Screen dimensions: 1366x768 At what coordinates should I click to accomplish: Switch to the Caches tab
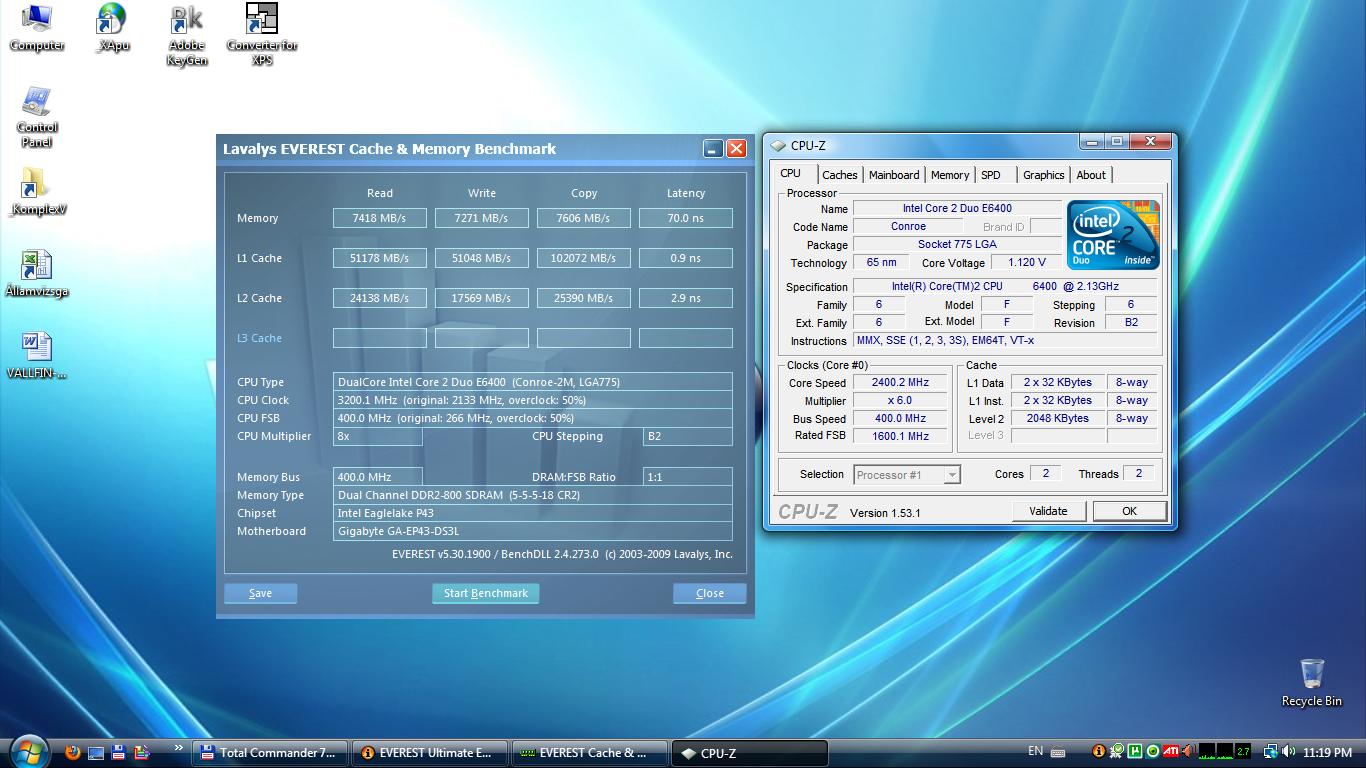[x=840, y=175]
